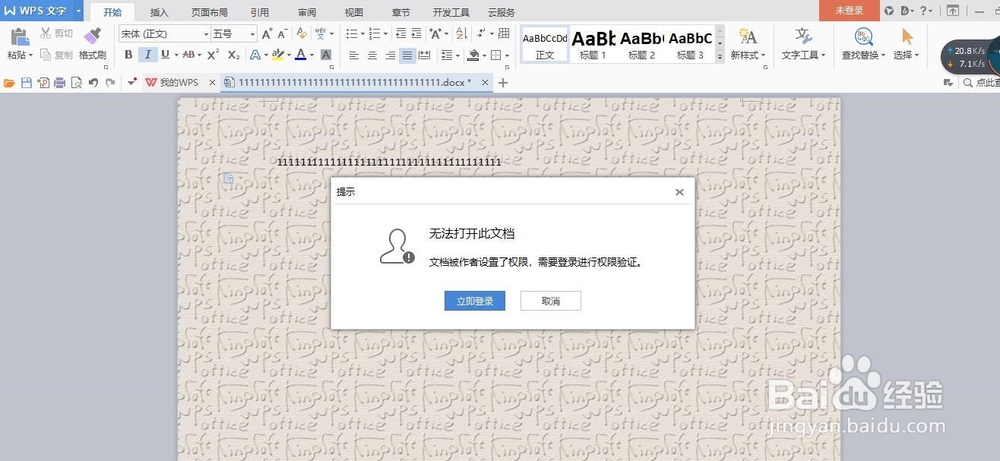Click the insert table grid icon
This screenshot has width=1000, height=461.
pyautogui.click(x=504, y=34)
